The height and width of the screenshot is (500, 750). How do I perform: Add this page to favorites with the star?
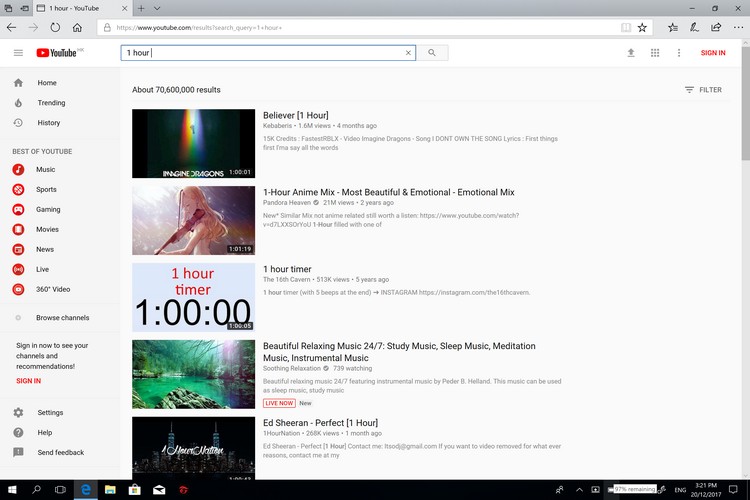coord(642,27)
